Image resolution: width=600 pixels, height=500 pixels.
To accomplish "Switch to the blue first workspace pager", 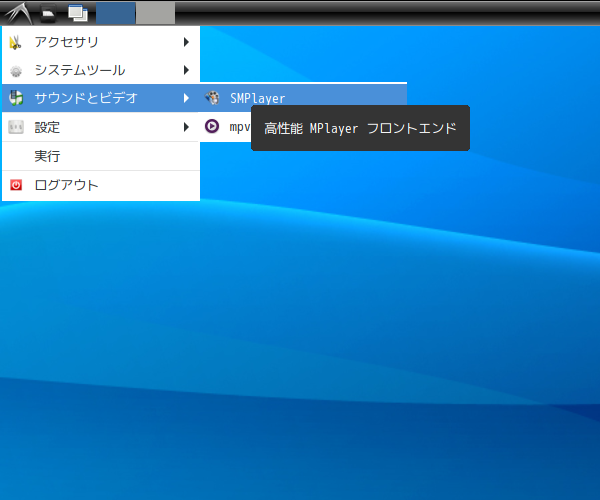I will point(115,13).
